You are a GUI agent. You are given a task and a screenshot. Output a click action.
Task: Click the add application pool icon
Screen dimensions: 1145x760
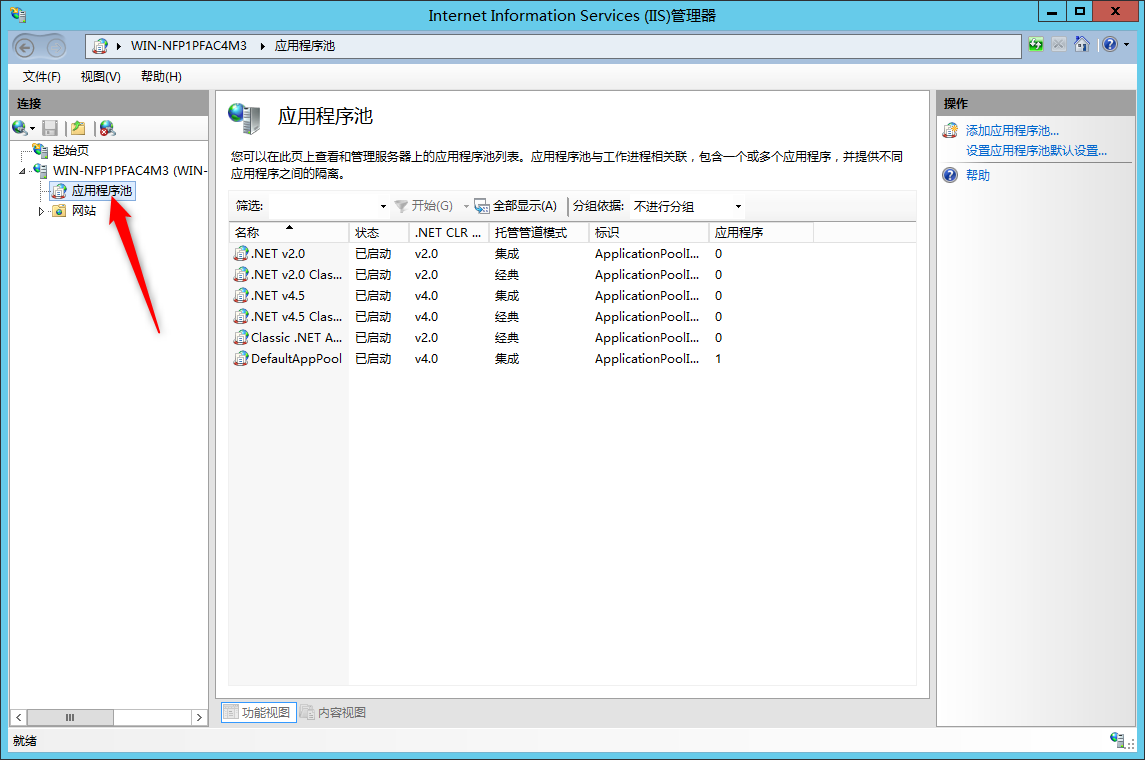point(950,131)
